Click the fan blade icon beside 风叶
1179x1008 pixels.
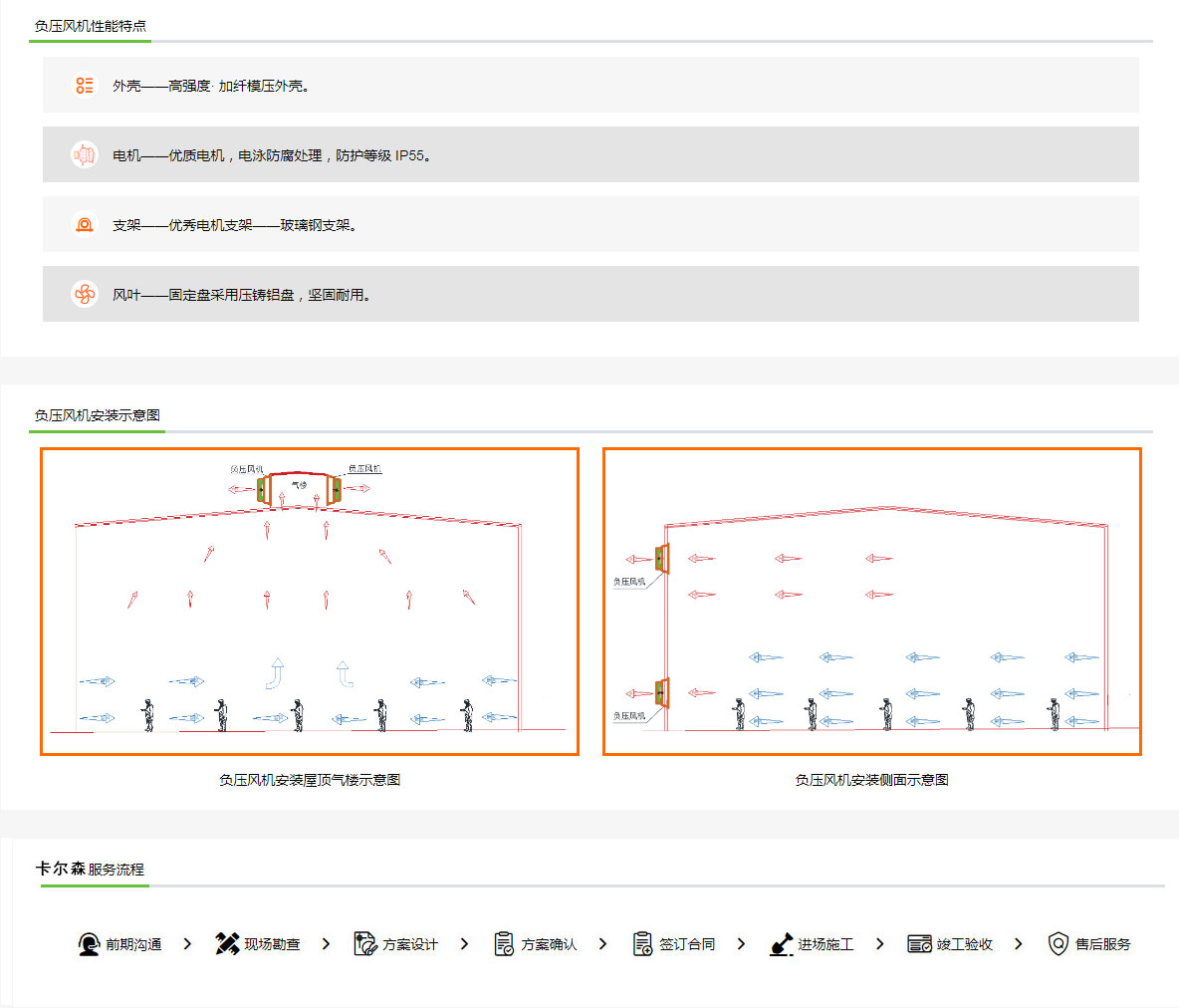pos(85,295)
